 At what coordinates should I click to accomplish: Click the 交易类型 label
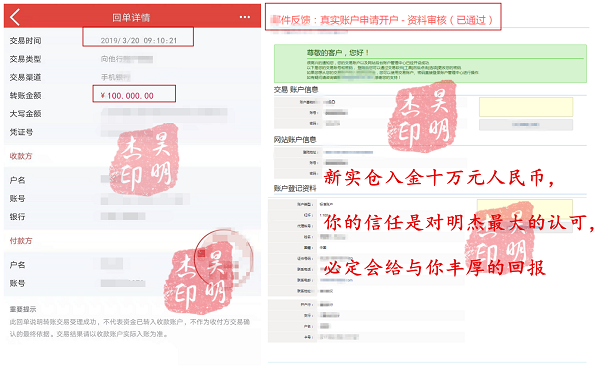25,59
